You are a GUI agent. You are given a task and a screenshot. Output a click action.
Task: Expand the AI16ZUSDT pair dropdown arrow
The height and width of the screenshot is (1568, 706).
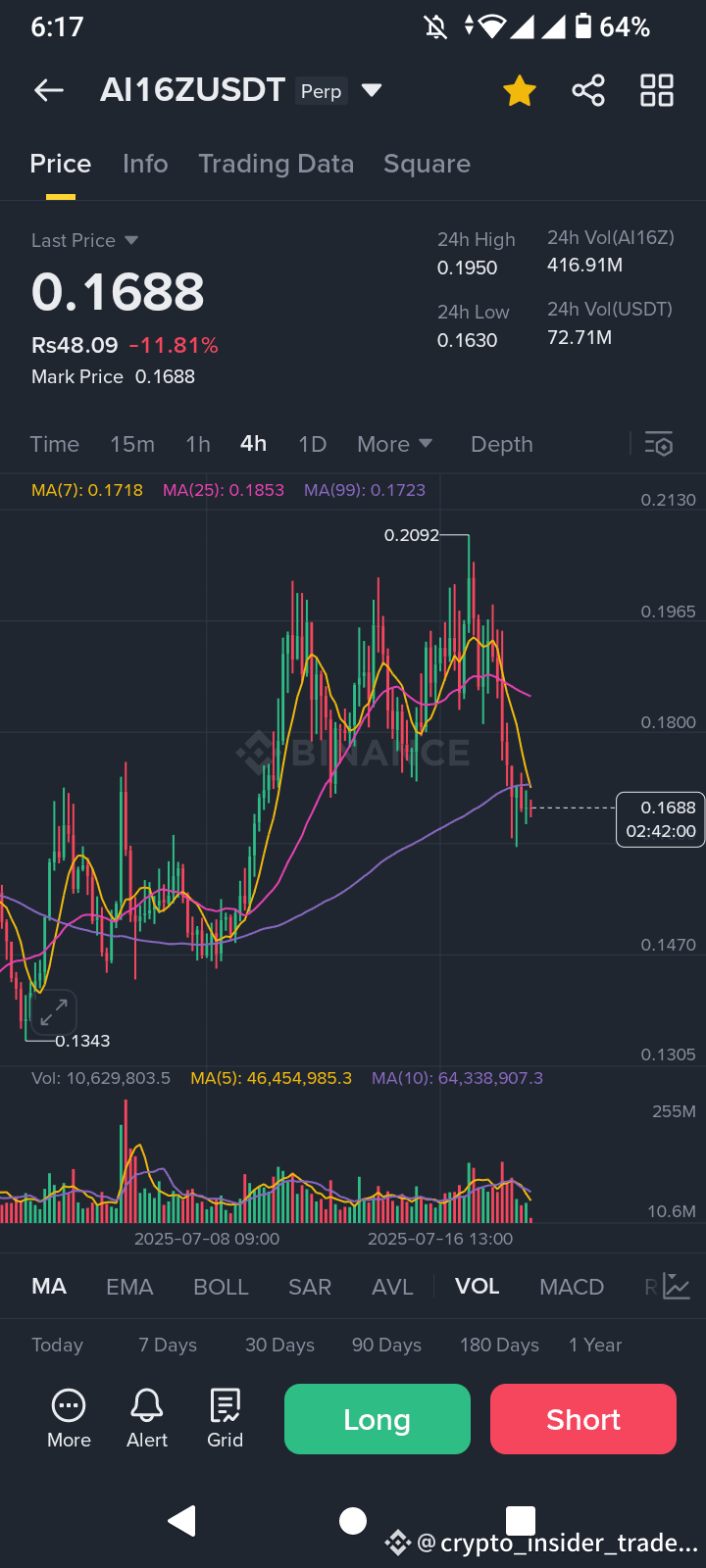[x=371, y=90]
